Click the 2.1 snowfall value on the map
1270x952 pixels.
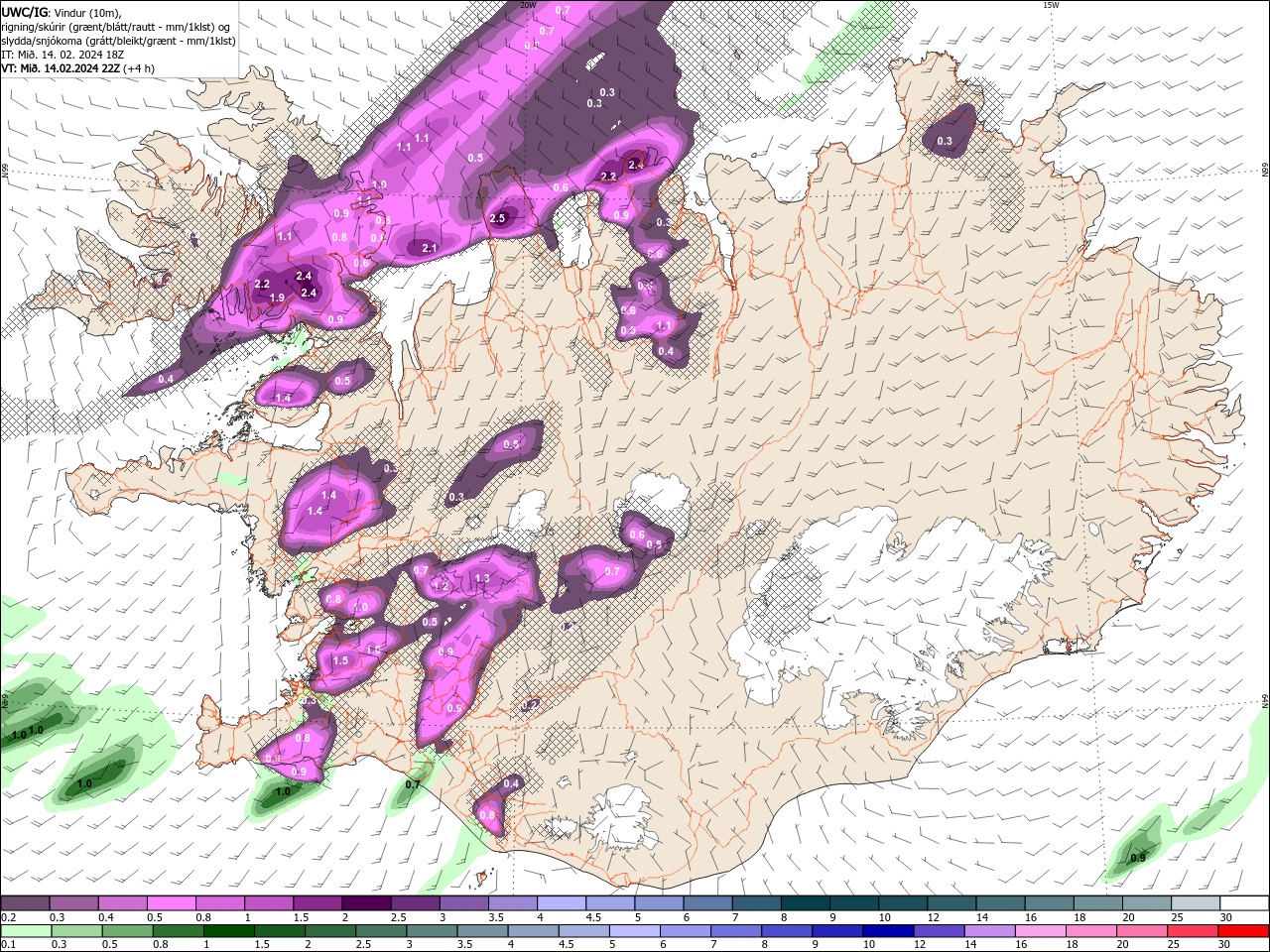[x=430, y=248]
